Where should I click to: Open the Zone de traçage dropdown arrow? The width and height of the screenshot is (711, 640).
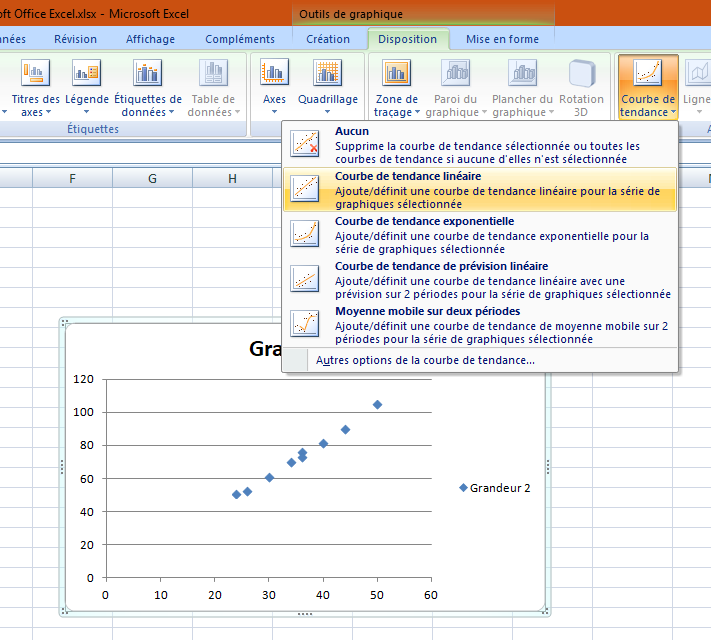[417, 112]
